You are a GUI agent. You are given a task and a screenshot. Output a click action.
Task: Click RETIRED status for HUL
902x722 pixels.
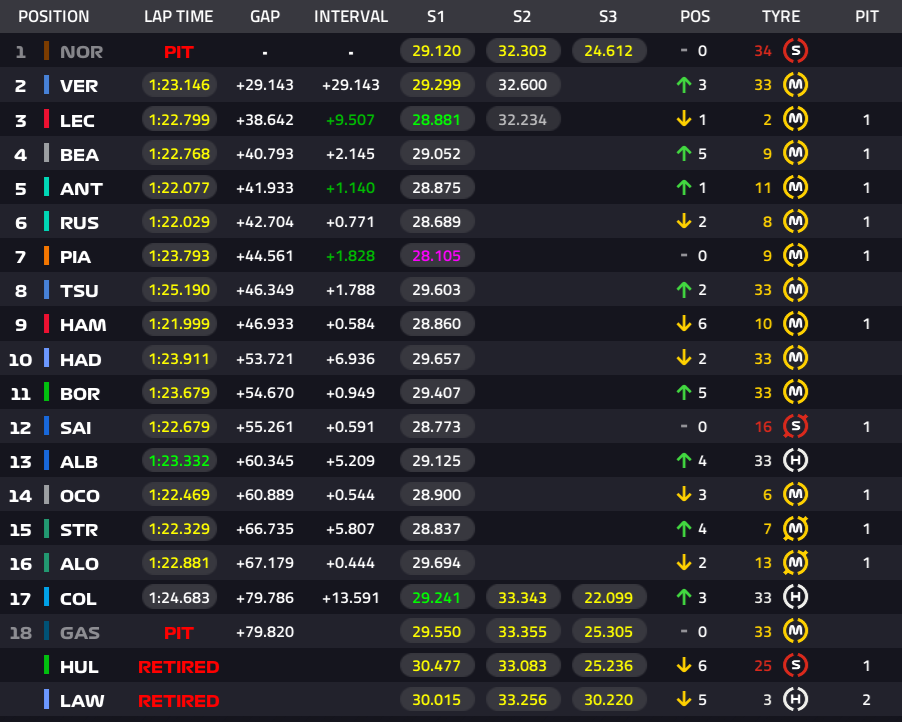point(178,667)
